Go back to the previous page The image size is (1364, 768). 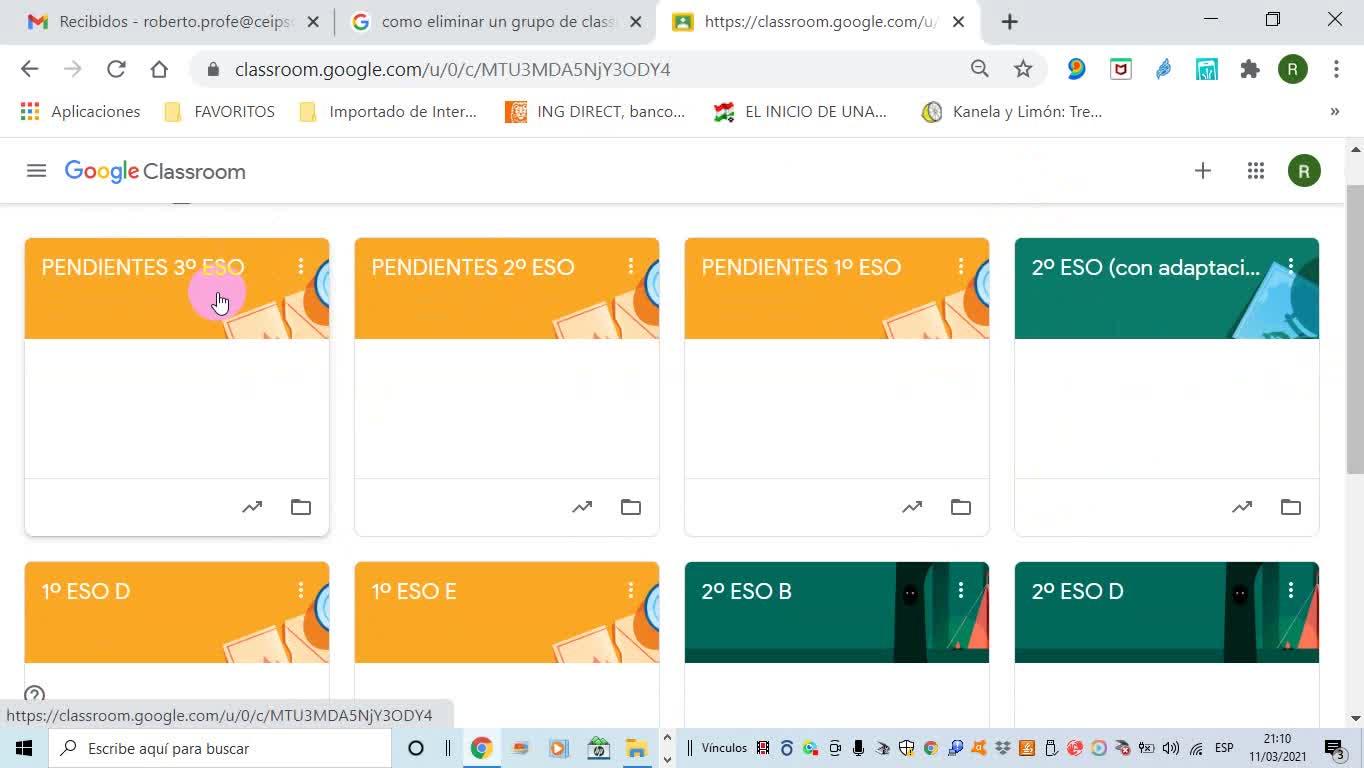(x=29, y=69)
